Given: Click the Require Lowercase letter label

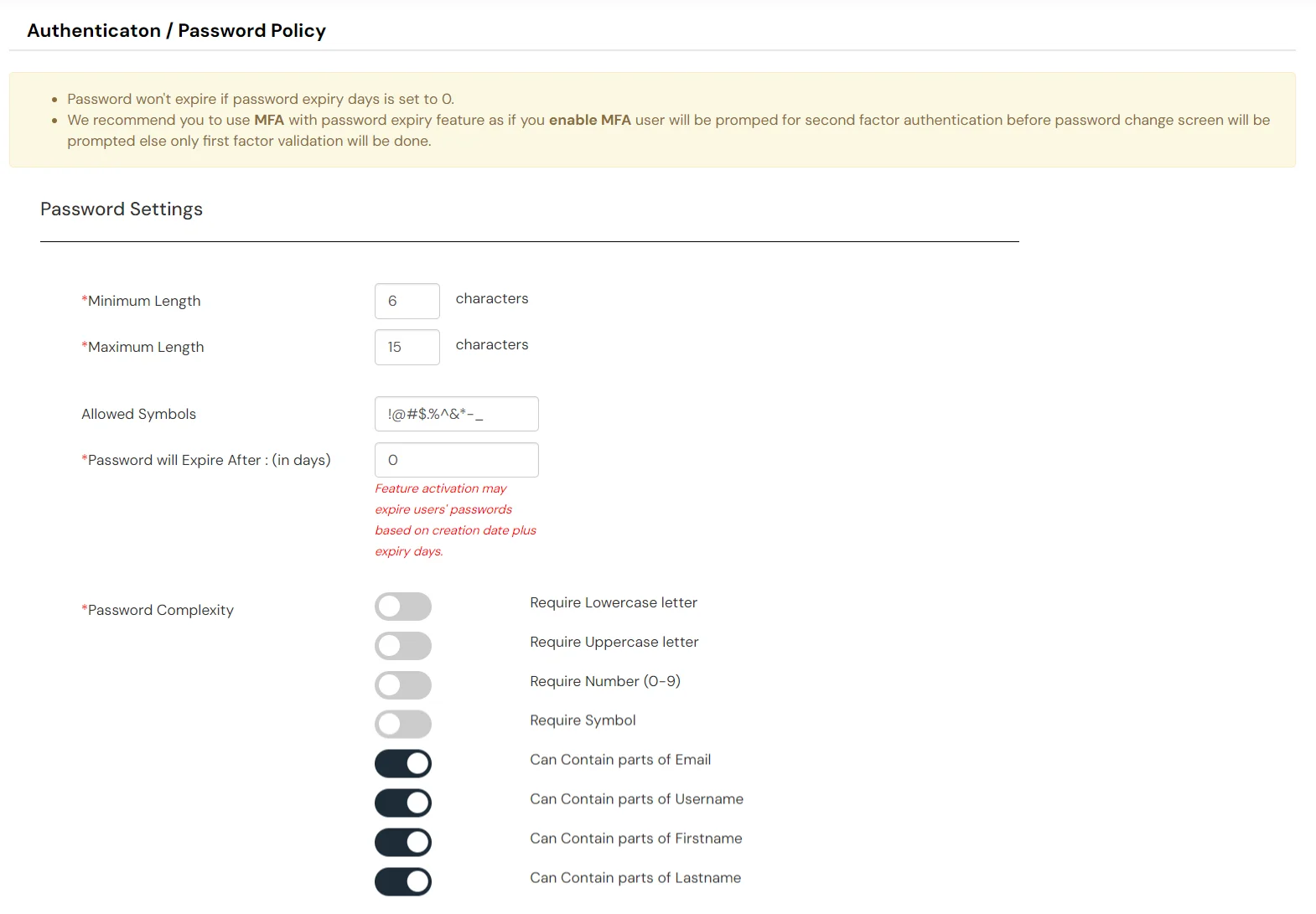Looking at the screenshot, I should click(614, 602).
